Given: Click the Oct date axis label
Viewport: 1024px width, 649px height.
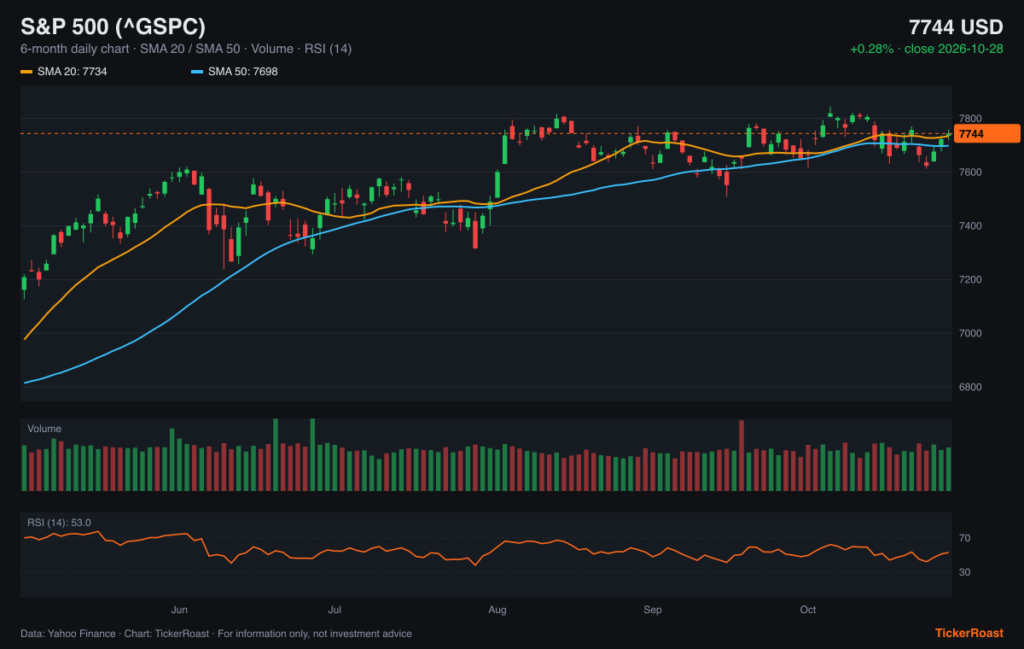Looking at the screenshot, I should pos(808,609).
